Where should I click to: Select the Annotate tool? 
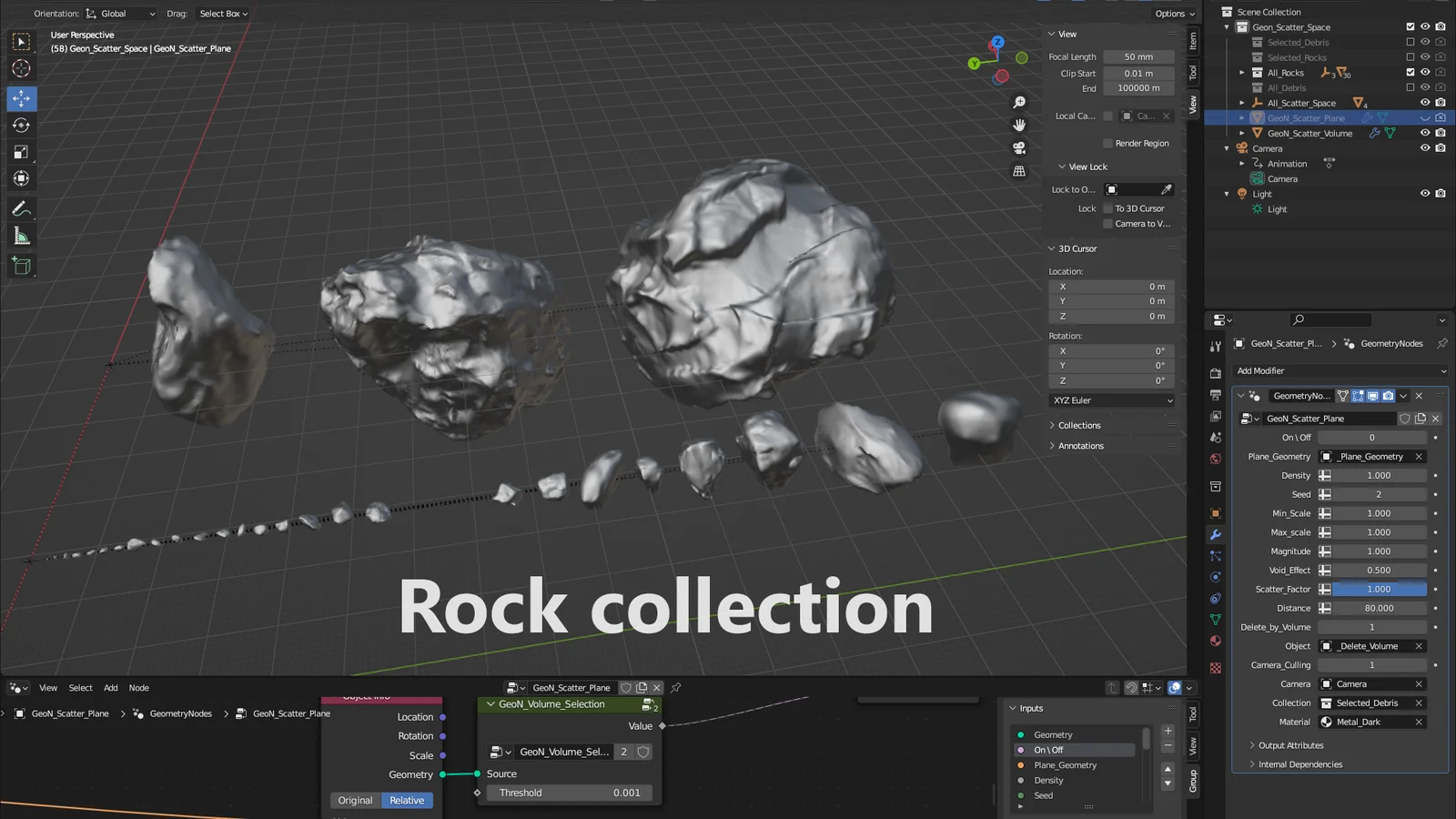pos(20,207)
